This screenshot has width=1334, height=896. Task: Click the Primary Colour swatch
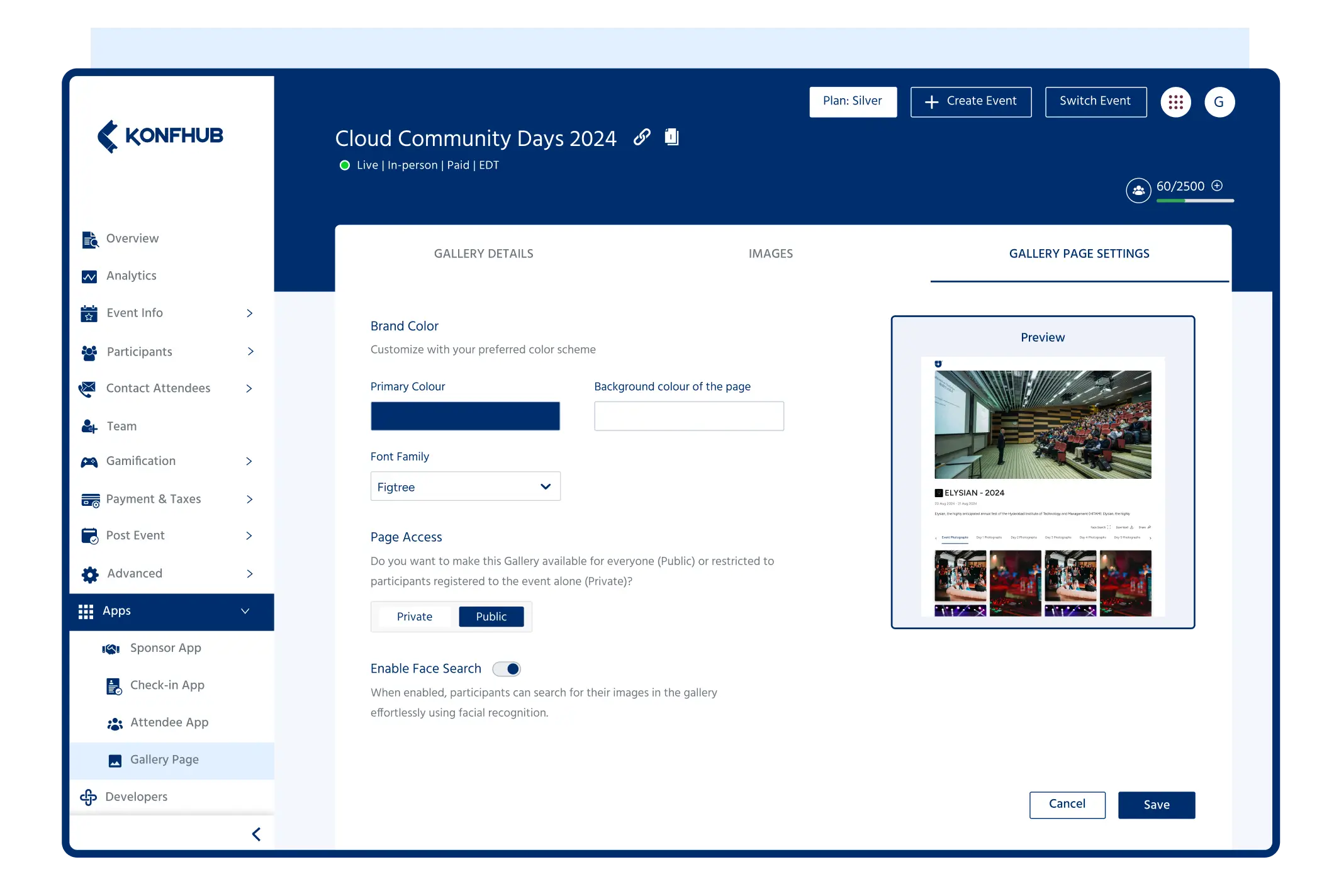pyautogui.click(x=465, y=415)
